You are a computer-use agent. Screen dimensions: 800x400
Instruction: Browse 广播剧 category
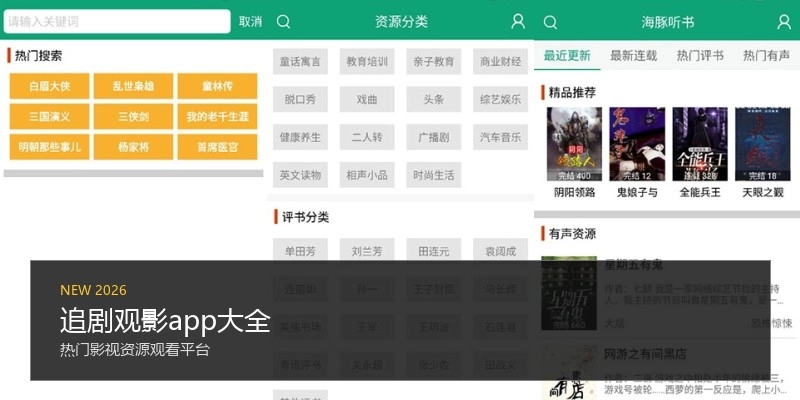pos(434,137)
